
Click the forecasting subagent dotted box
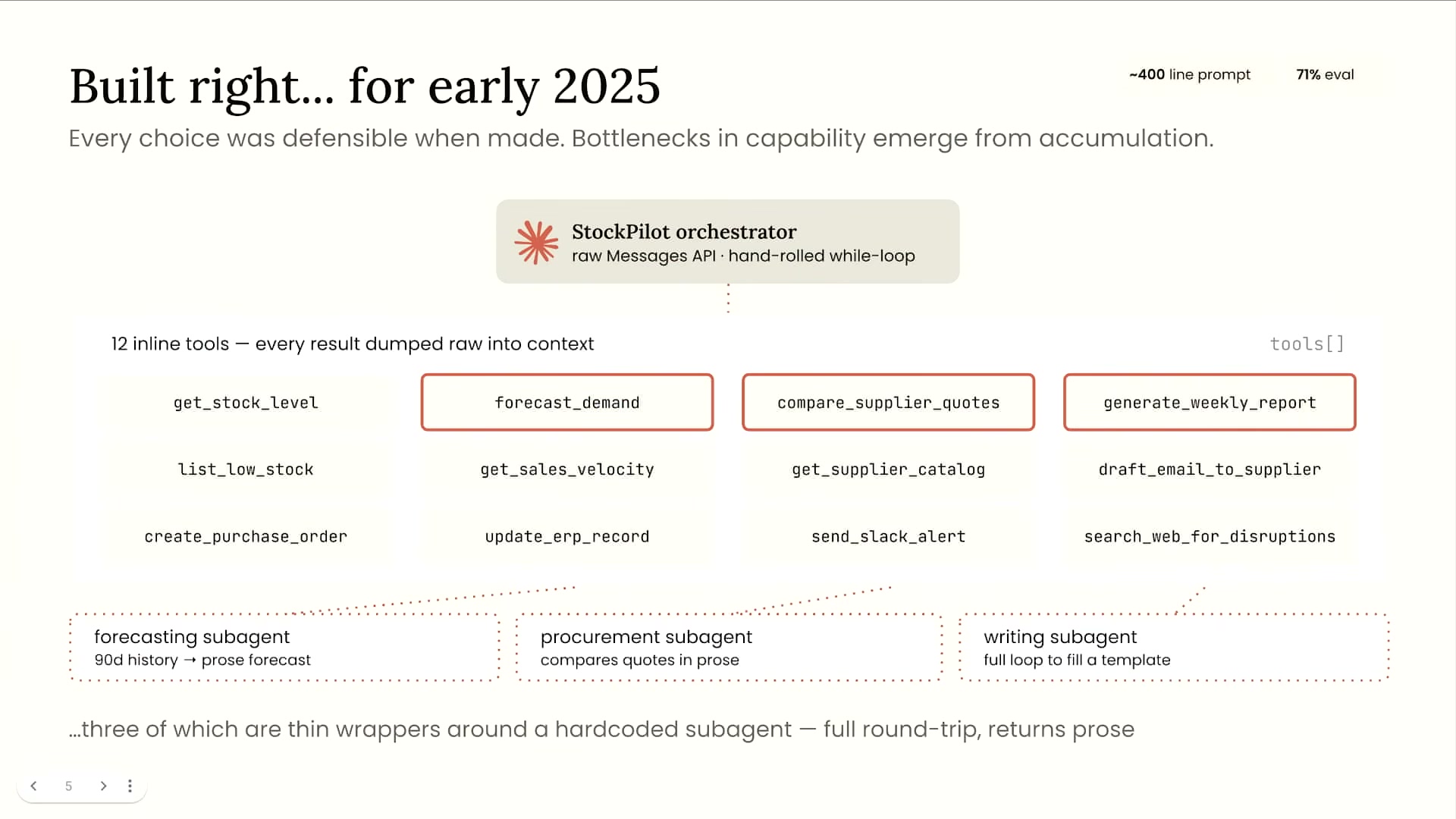click(284, 648)
